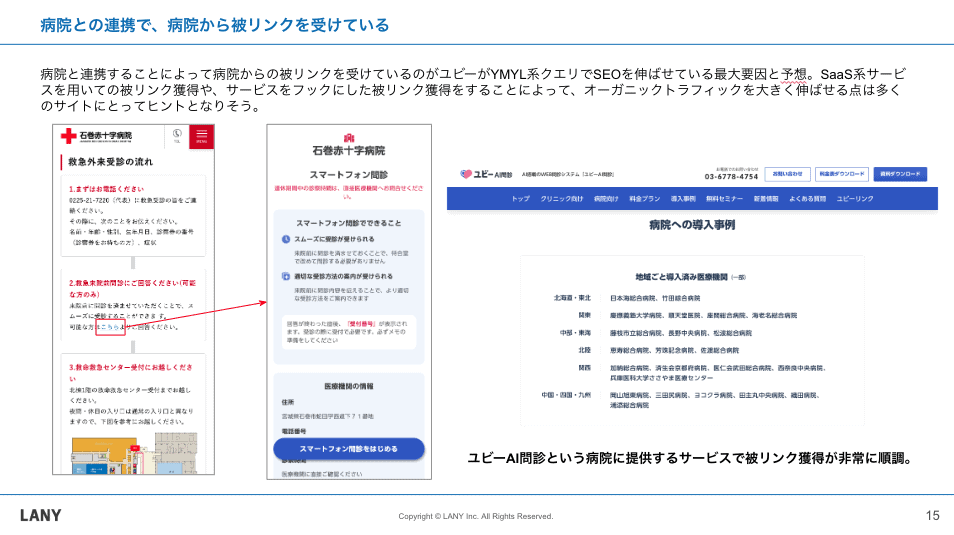Click the slide page number 15
Viewport: 954px width, 535px height.
(x=933, y=516)
